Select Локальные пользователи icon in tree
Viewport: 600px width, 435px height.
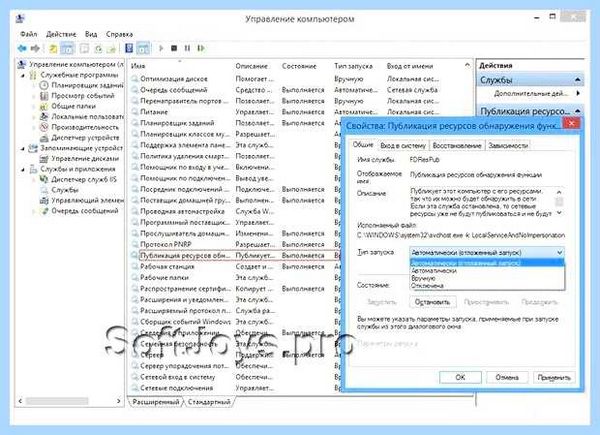click(x=44, y=116)
